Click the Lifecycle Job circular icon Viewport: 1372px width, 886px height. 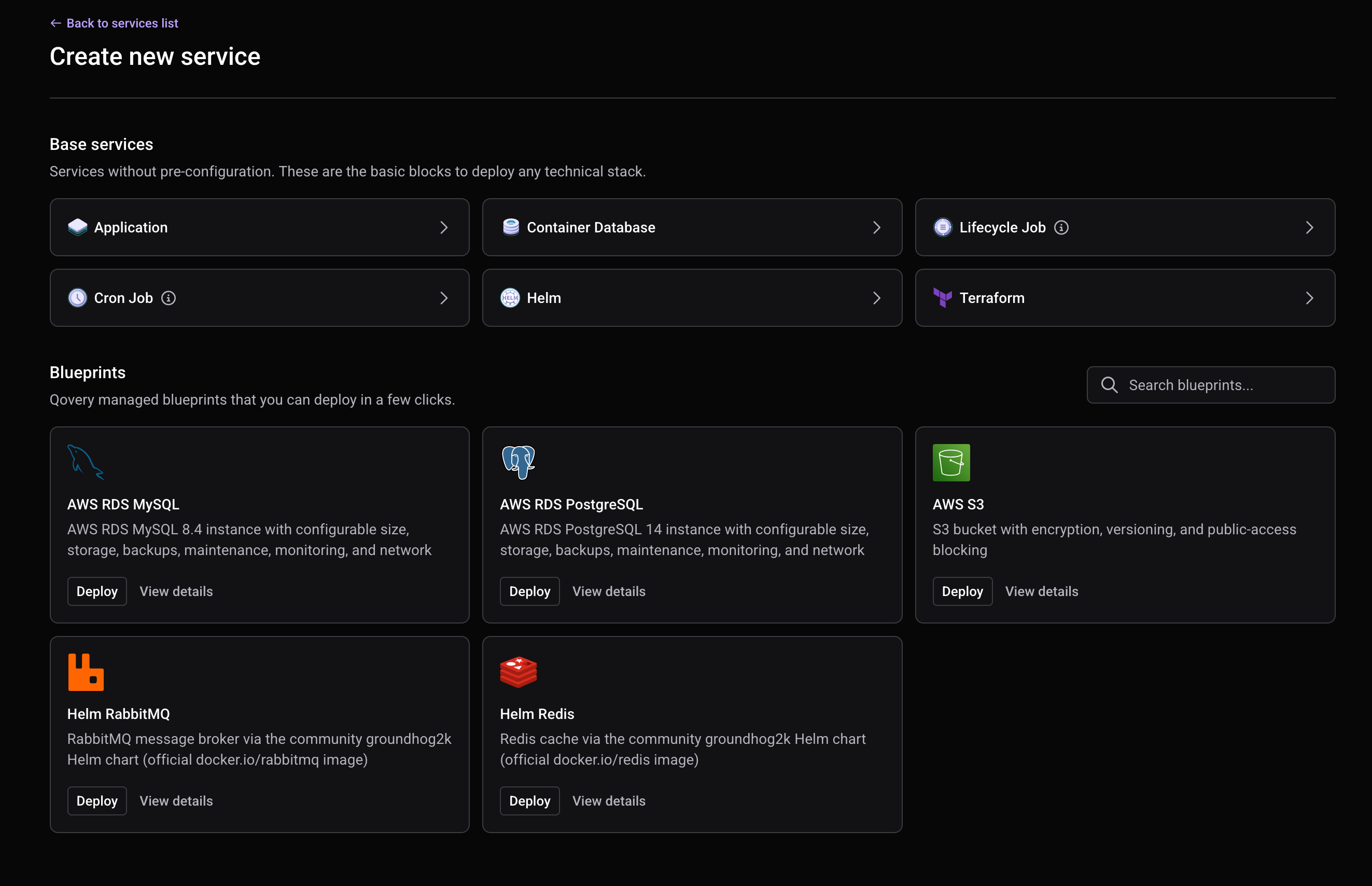(943, 227)
